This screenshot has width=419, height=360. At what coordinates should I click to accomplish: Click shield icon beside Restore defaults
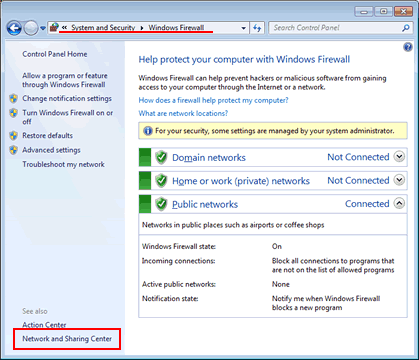13,136
